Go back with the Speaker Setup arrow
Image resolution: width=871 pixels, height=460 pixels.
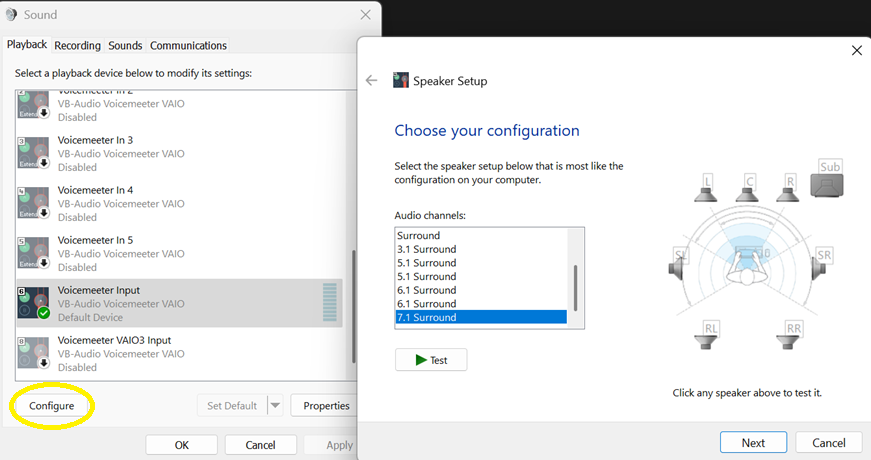click(x=372, y=81)
